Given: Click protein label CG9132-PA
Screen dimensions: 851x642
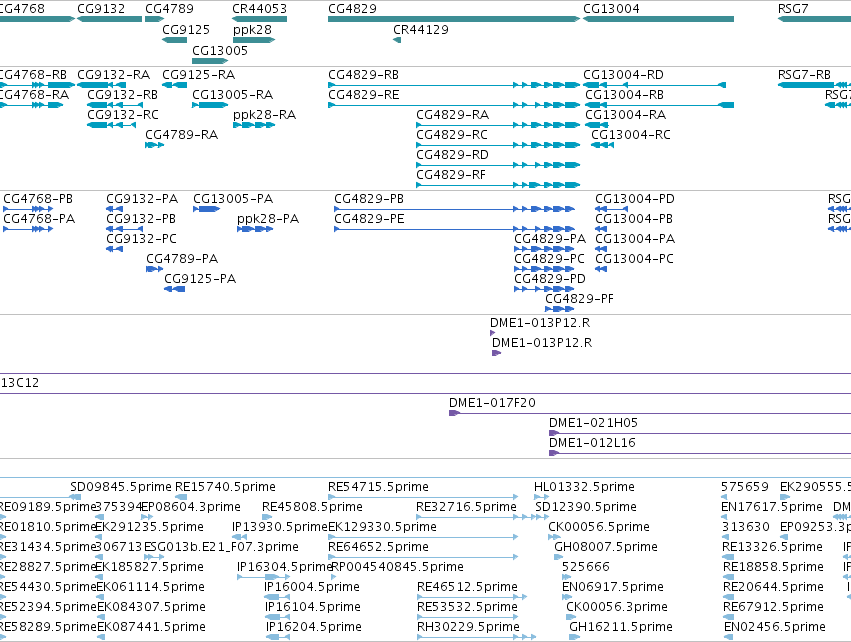Looking at the screenshot, I should (142, 199).
